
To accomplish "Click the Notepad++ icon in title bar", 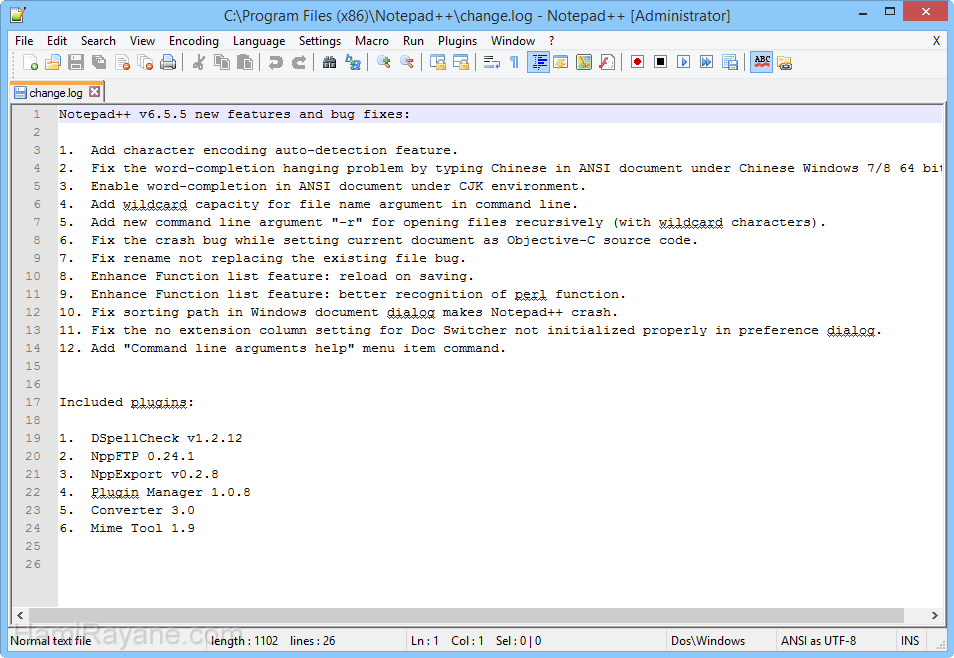I will [x=18, y=15].
